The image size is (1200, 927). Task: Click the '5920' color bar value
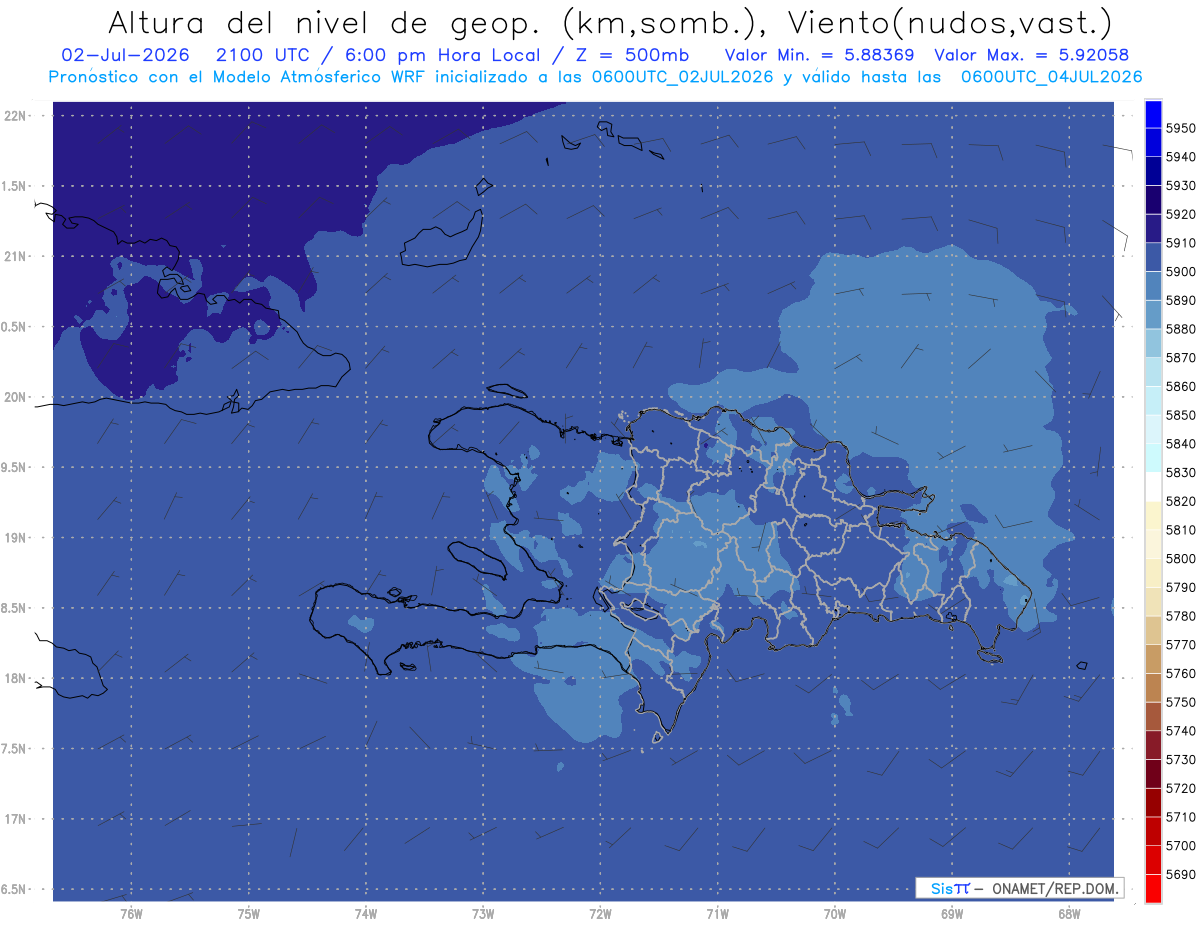click(1180, 214)
